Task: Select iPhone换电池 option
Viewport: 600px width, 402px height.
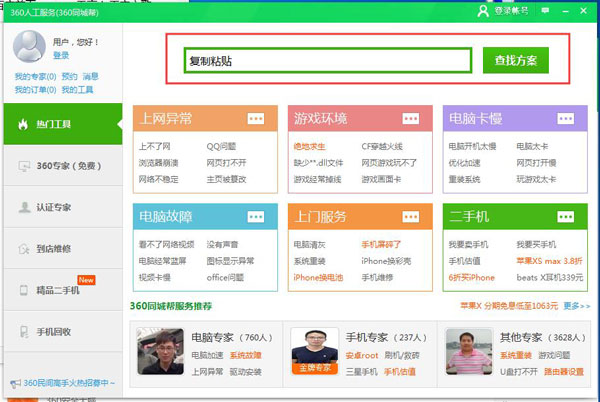Action: [x=318, y=278]
